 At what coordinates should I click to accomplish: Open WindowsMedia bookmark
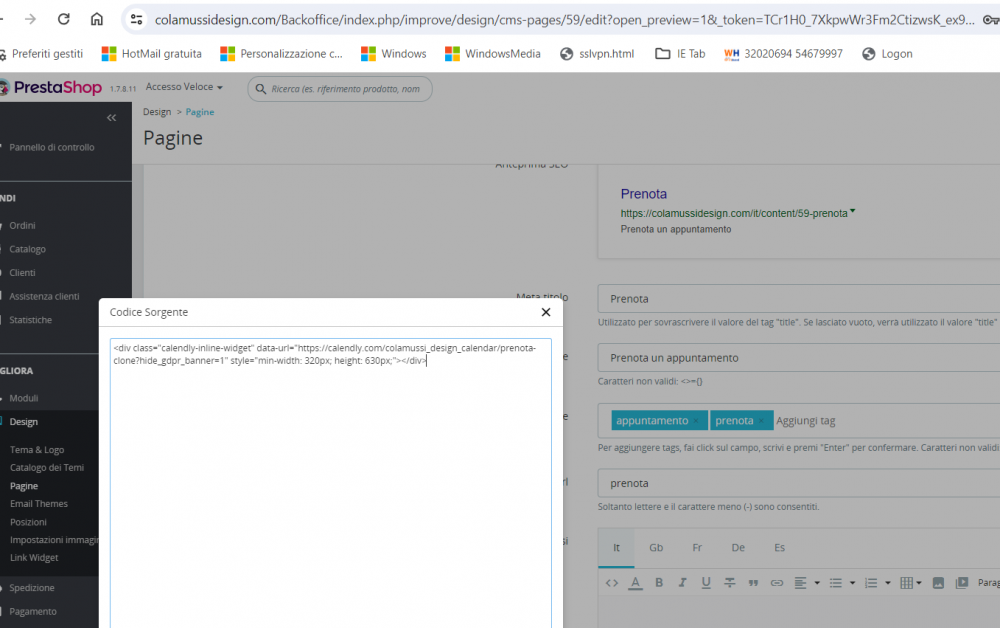(x=492, y=54)
